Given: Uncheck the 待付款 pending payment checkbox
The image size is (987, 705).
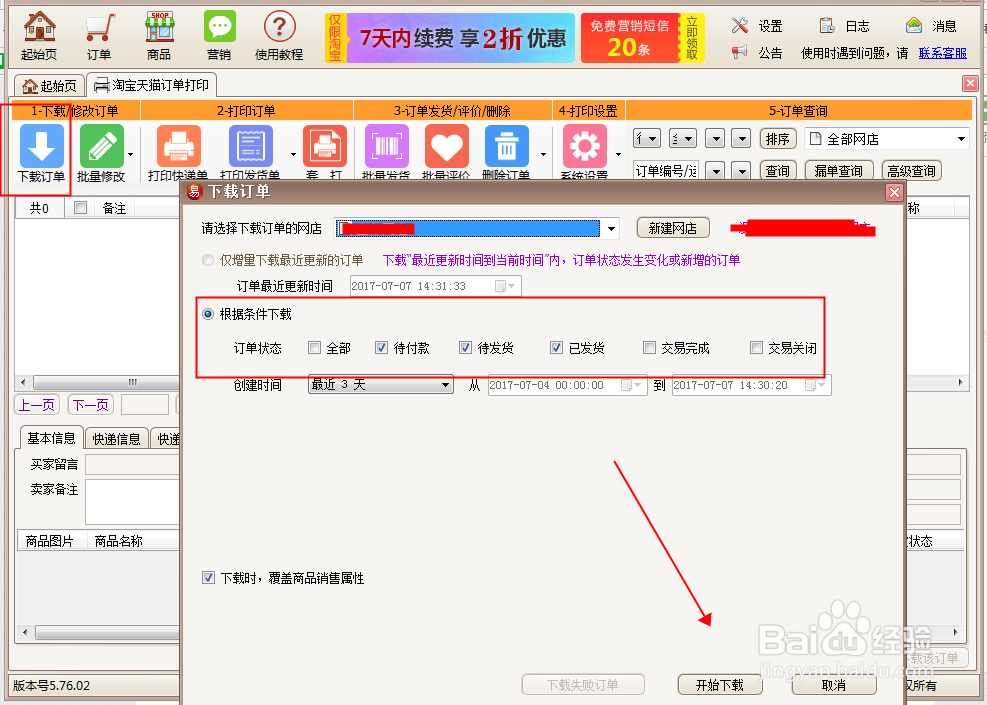Looking at the screenshot, I should (x=383, y=347).
